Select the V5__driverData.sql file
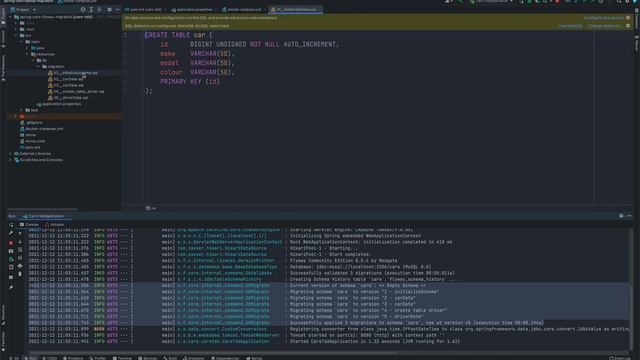This screenshot has height=360, width=640. click(68, 98)
